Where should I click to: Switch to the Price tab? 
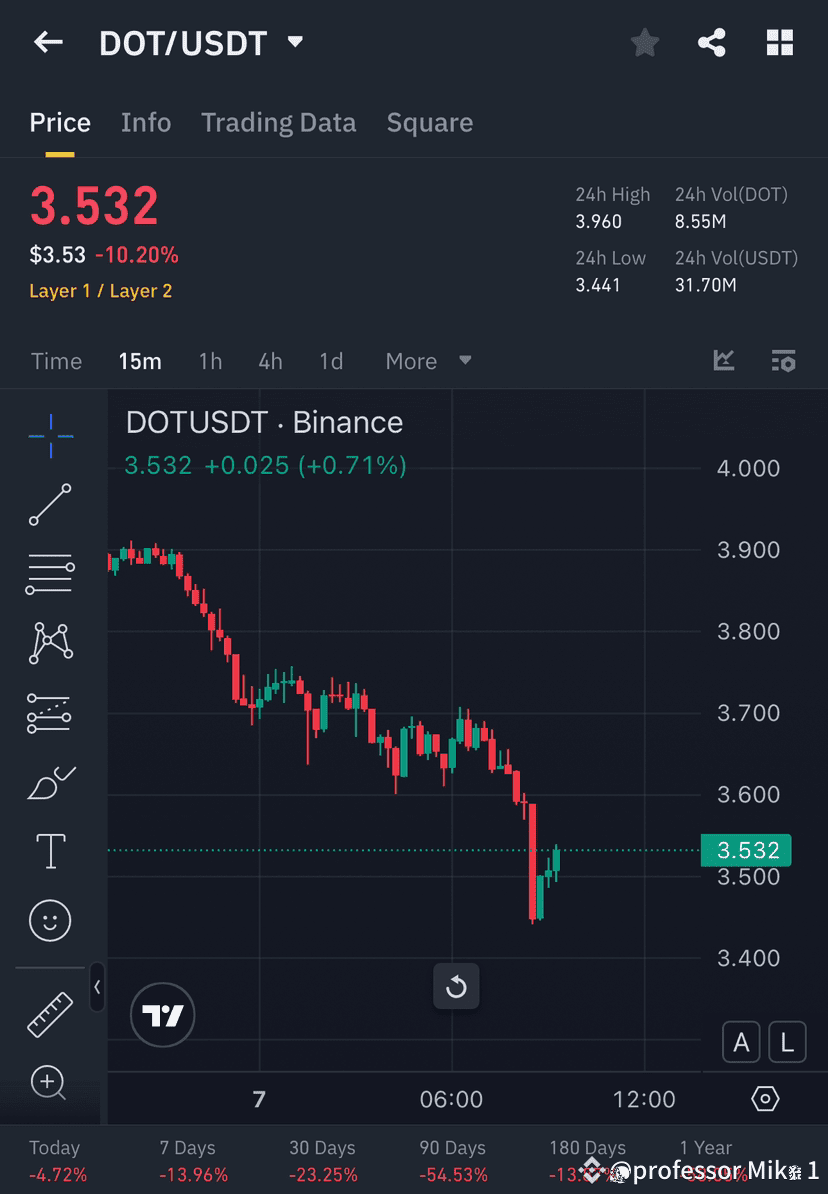tap(59, 123)
